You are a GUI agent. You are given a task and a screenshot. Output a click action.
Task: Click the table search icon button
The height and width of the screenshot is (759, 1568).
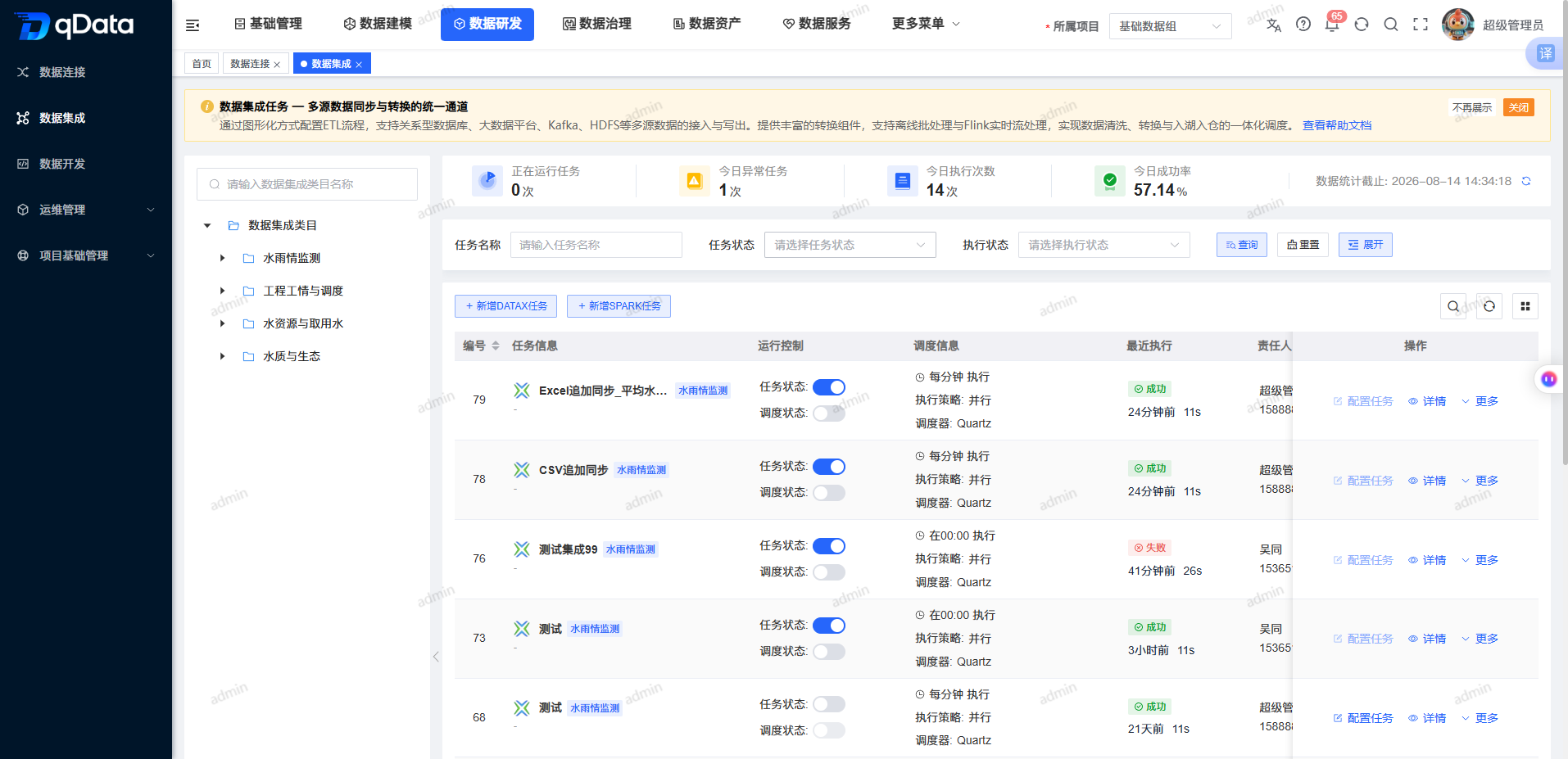pos(1453,306)
